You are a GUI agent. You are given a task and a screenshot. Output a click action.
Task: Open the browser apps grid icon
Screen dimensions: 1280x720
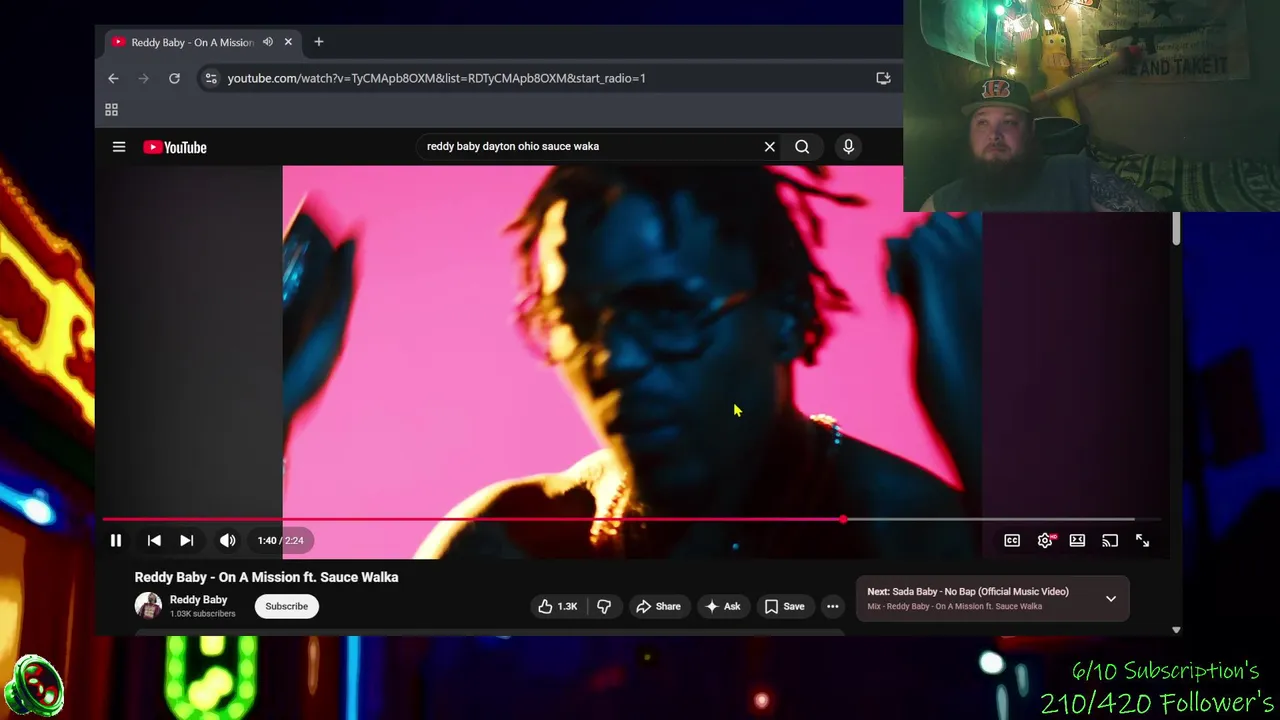[112, 110]
